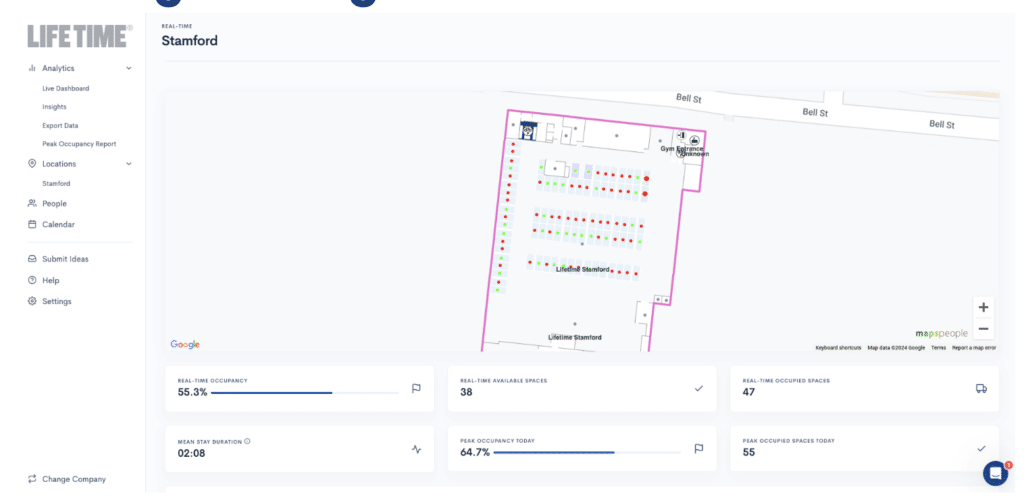Click the activity pulse icon in Mean Stay card
This screenshot has height=496, width=1024.
[x=416, y=449]
